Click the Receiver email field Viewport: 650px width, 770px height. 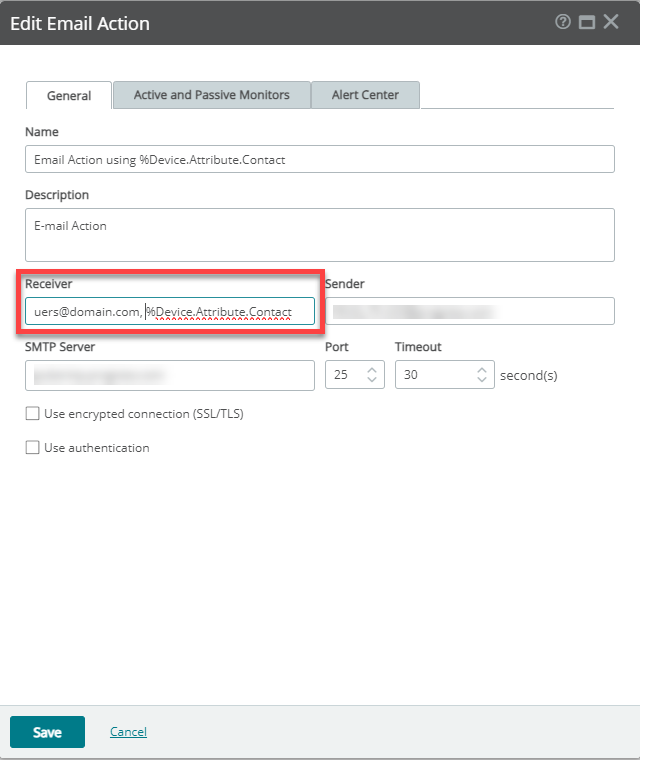pos(170,311)
